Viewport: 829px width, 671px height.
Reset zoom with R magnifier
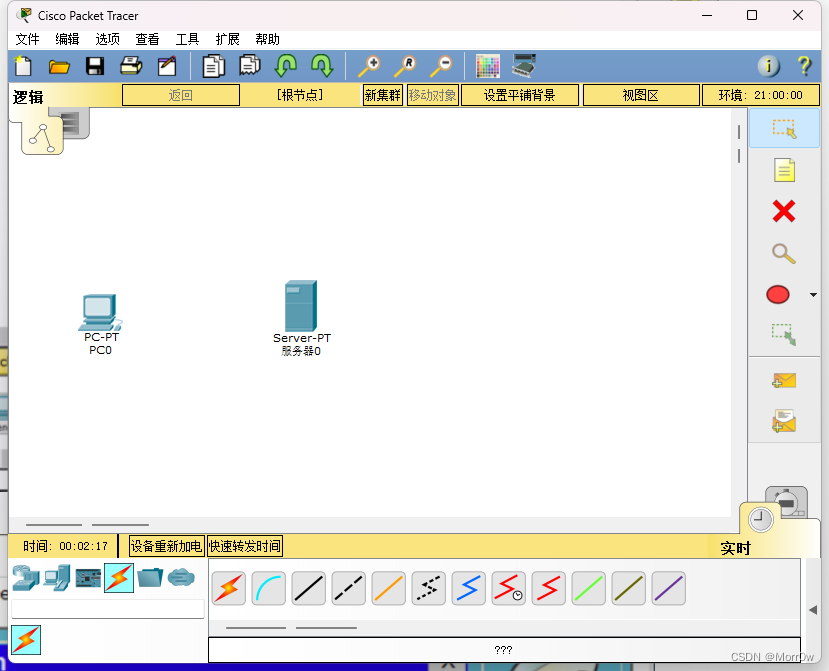405,66
